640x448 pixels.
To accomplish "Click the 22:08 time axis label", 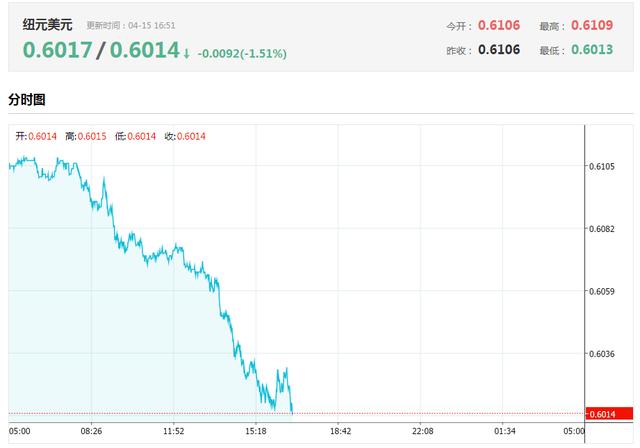I will tap(421, 432).
